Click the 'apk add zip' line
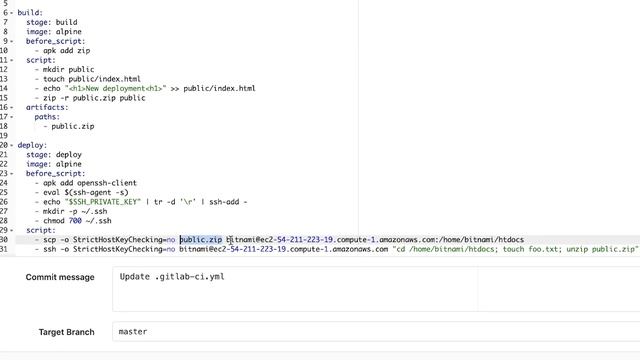Screen dimensions: 640x360 (62, 51)
